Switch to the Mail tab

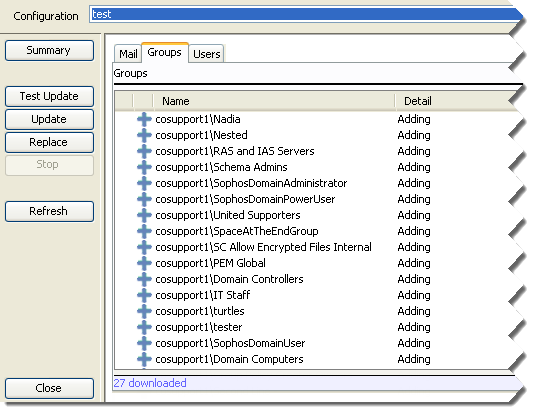click(x=128, y=54)
